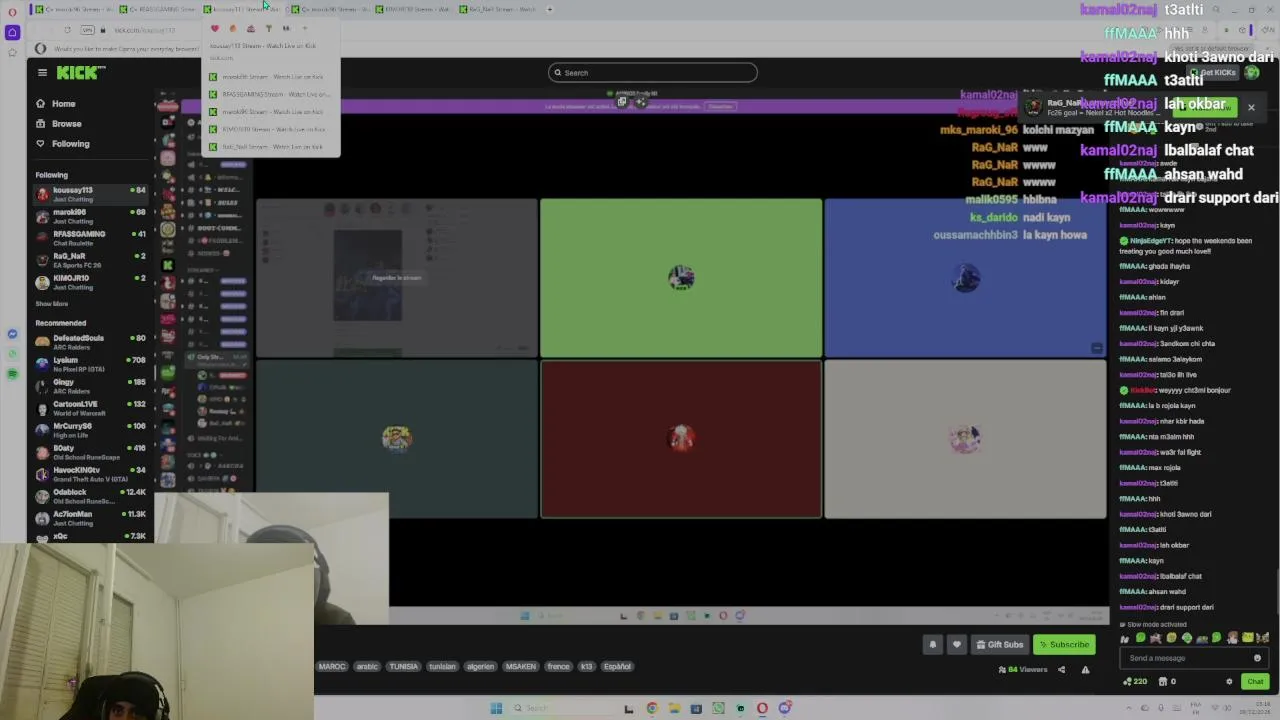Switch to the KIMOJR10 Stream browser tab

415,9
